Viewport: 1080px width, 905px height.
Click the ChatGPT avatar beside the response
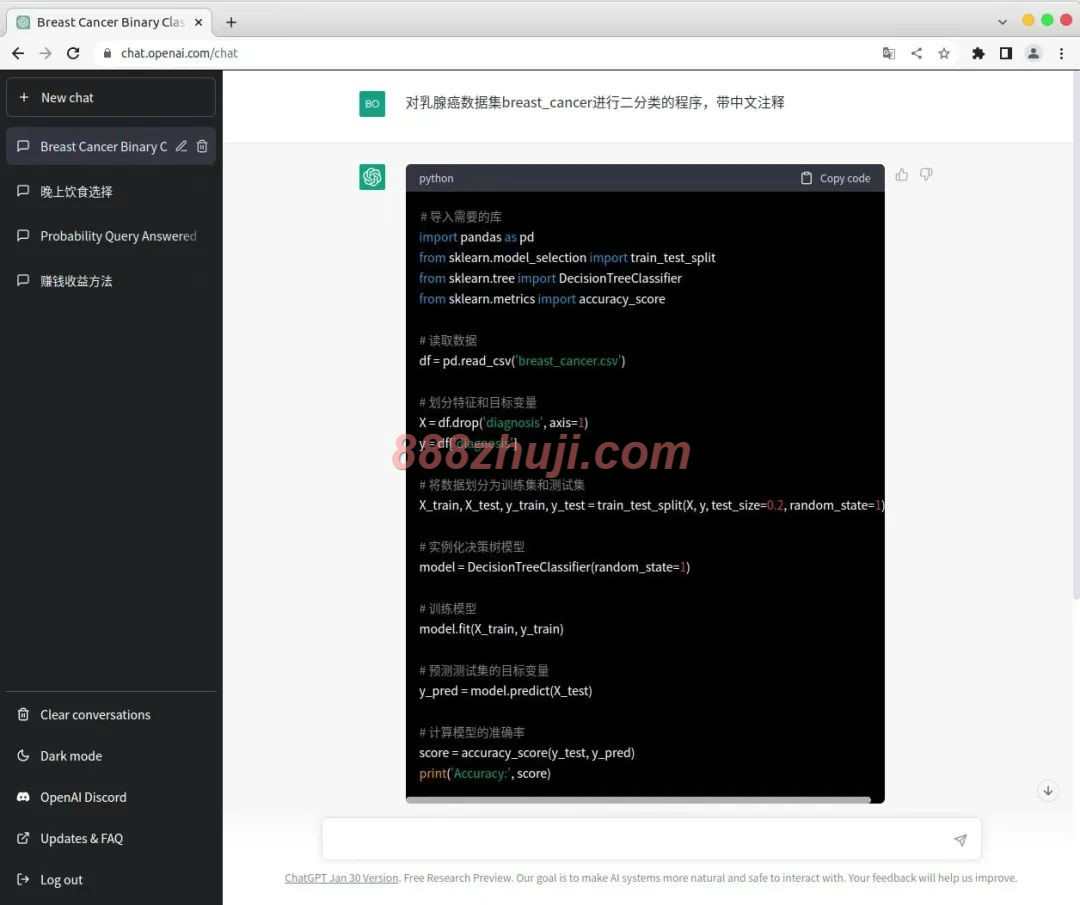[372, 177]
